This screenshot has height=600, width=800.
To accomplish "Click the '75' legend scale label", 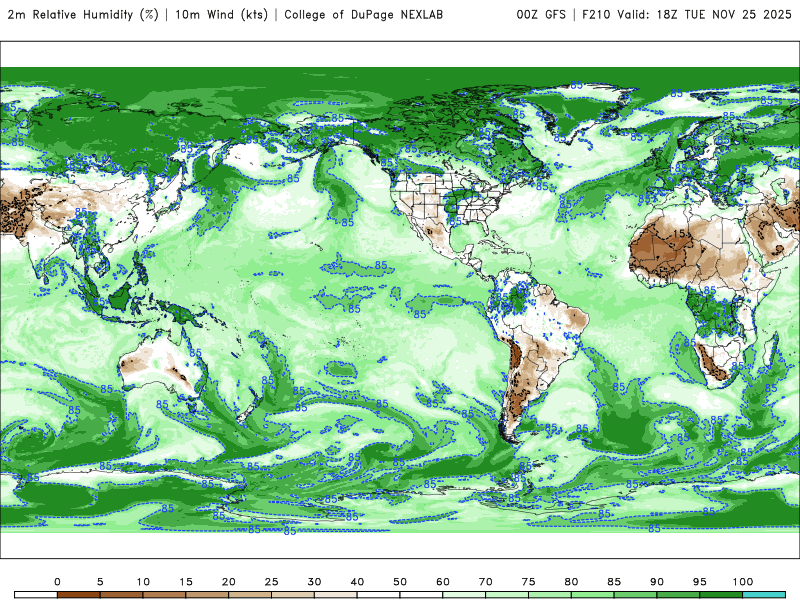I will (x=529, y=582).
